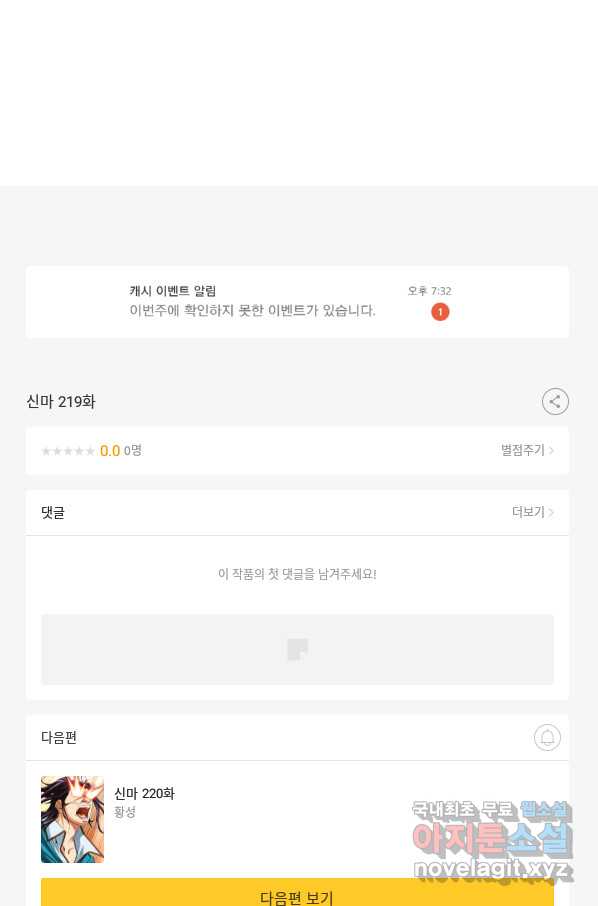Open the 신마 220화 cover thumbnail
598x906 pixels.
pos(72,819)
